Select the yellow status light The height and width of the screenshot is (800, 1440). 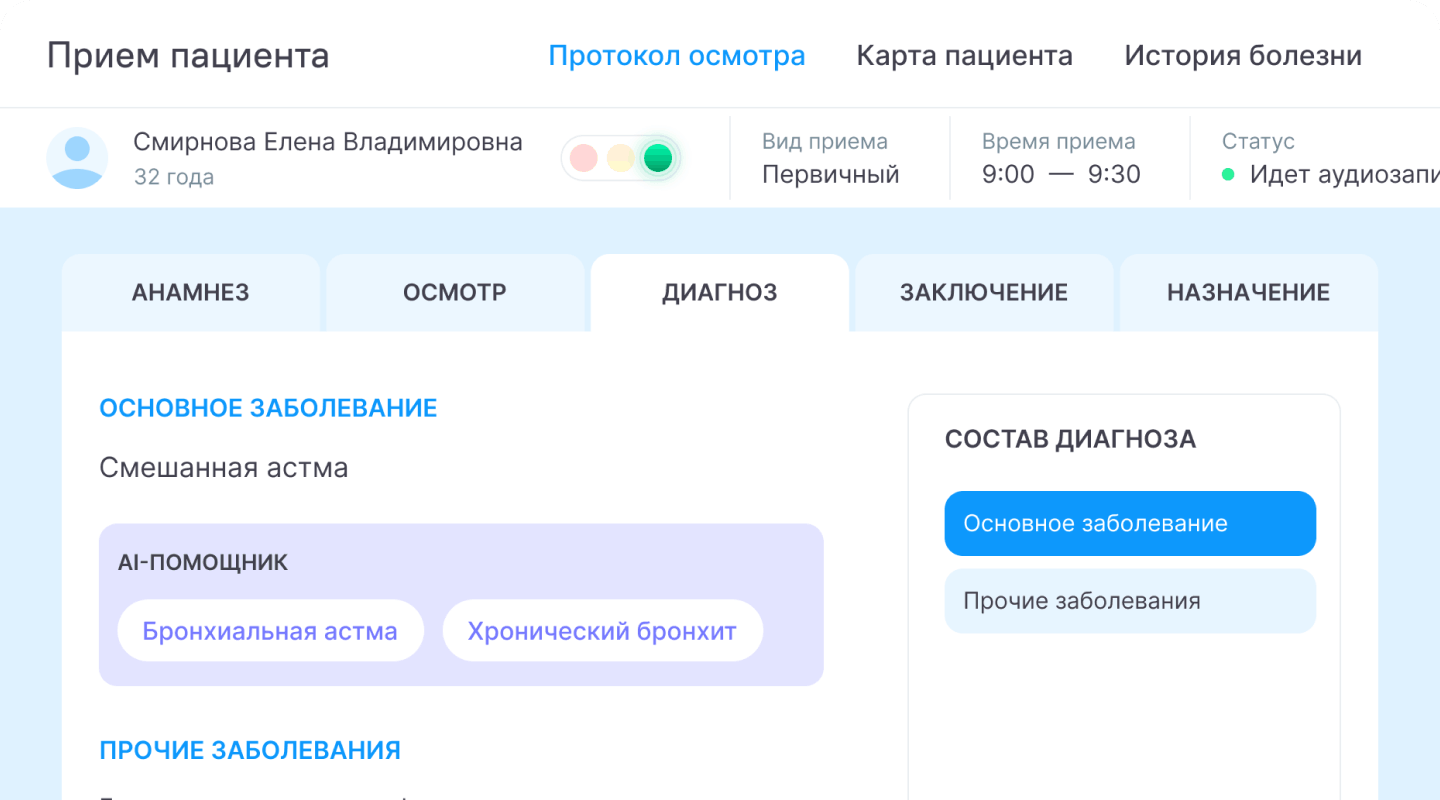click(x=620, y=158)
